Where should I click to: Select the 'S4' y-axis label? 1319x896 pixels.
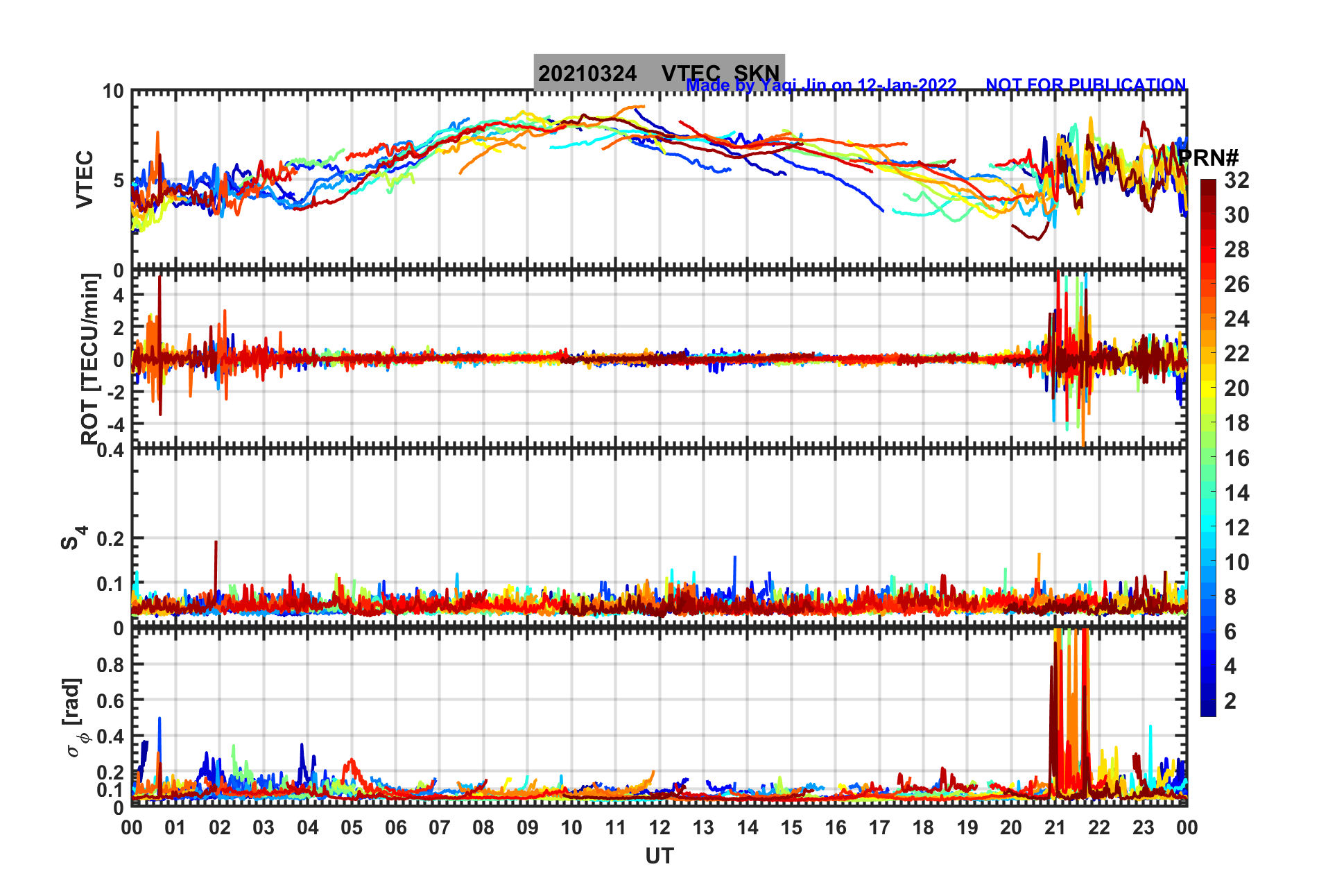click(x=74, y=537)
